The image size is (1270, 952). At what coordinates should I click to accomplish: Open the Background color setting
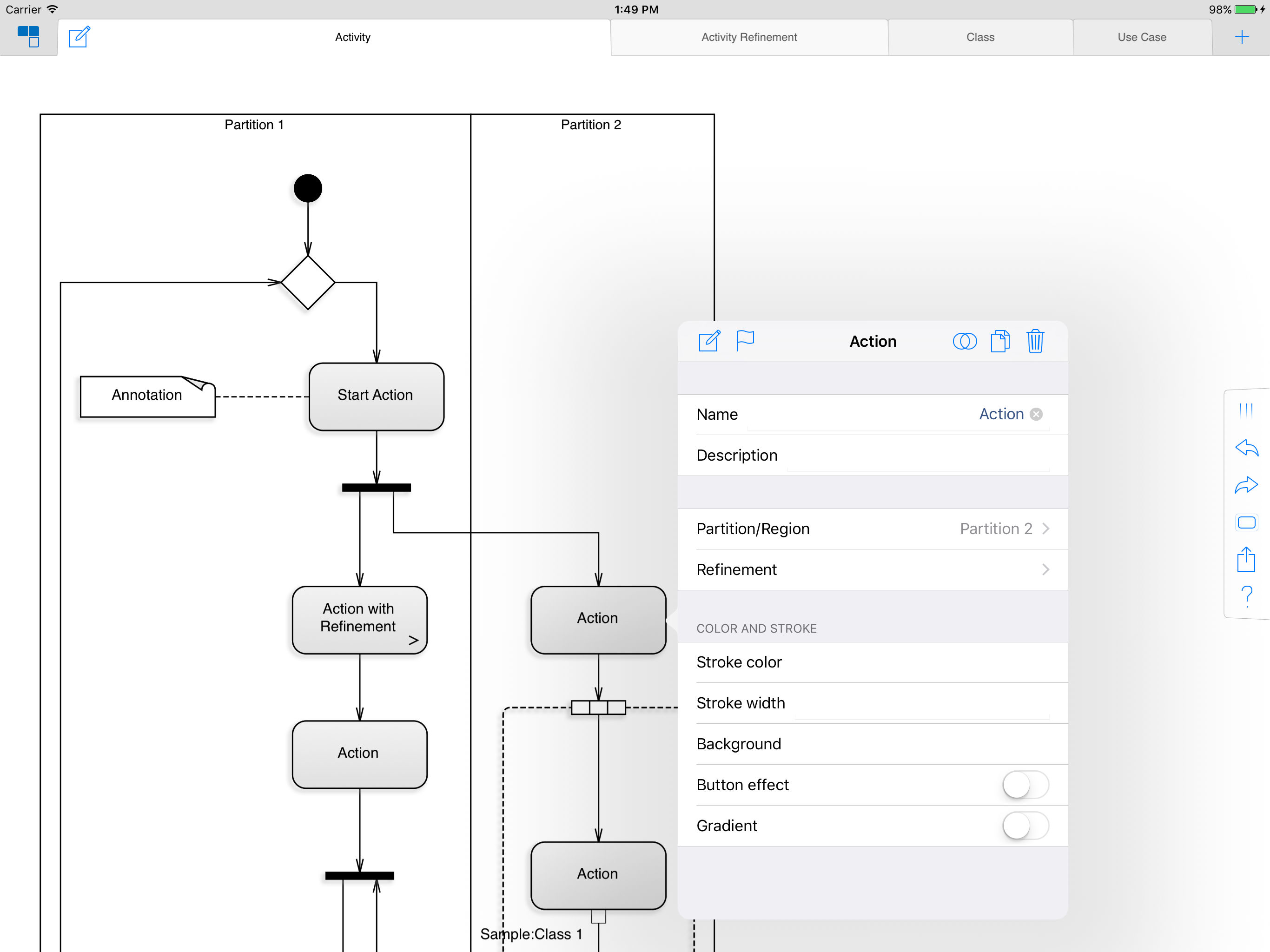click(x=873, y=744)
